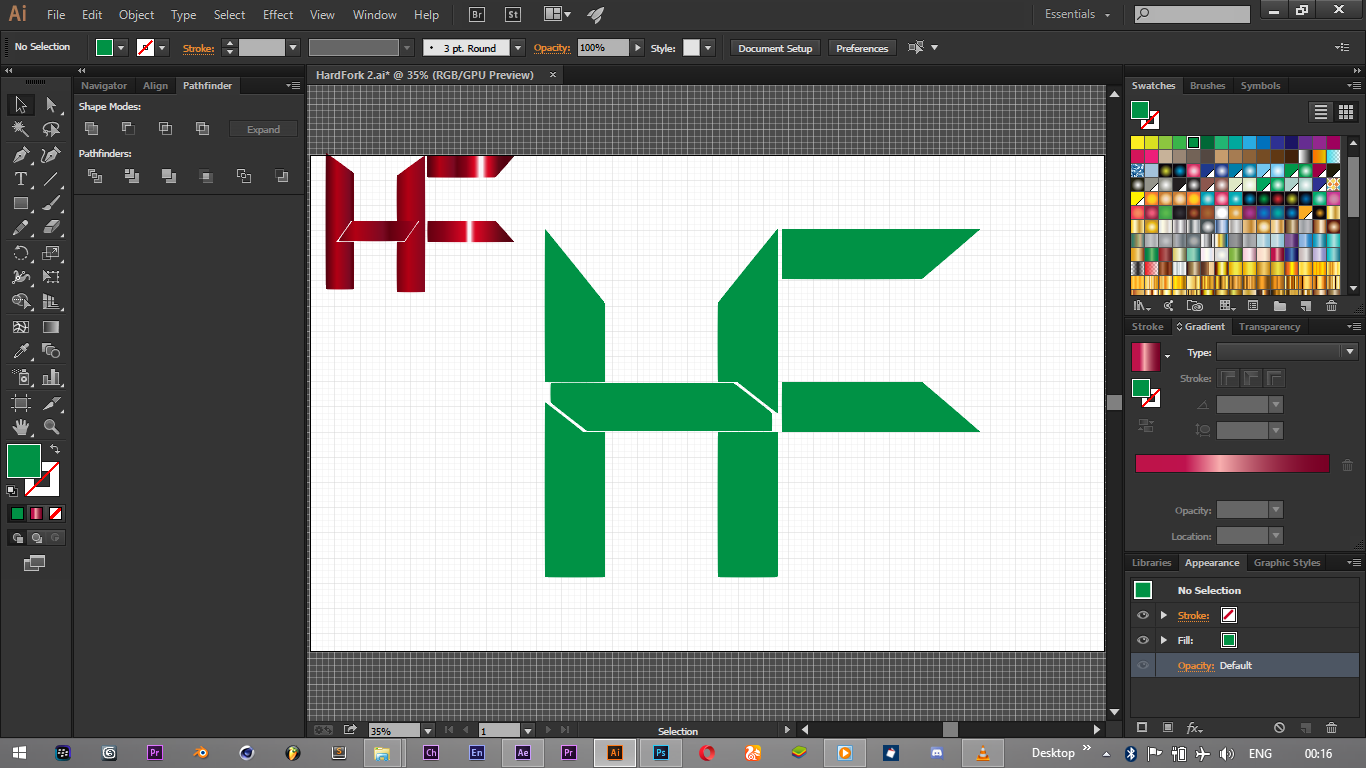
Task: Click the Document Setup button
Action: tap(775, 48)
